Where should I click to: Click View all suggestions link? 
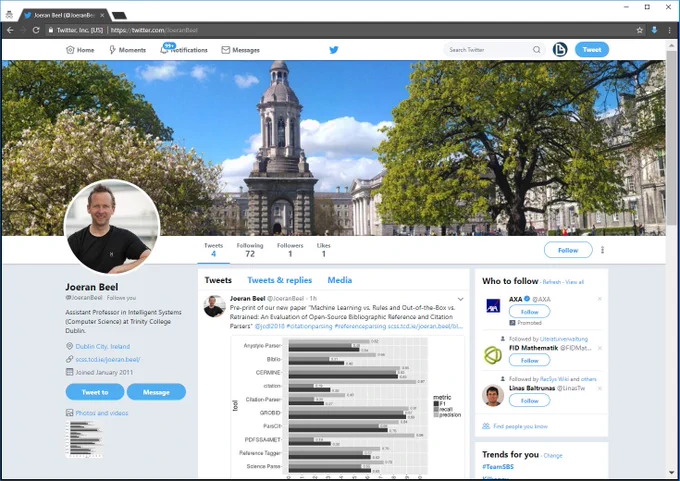pyautogui.click(x=574, y=282)
